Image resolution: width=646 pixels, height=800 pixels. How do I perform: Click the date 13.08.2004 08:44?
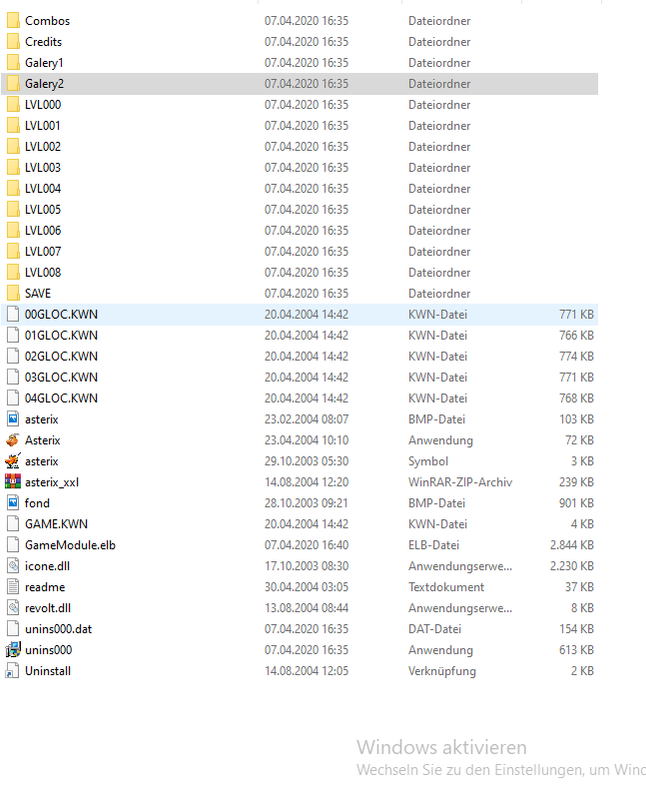point(306,608)
